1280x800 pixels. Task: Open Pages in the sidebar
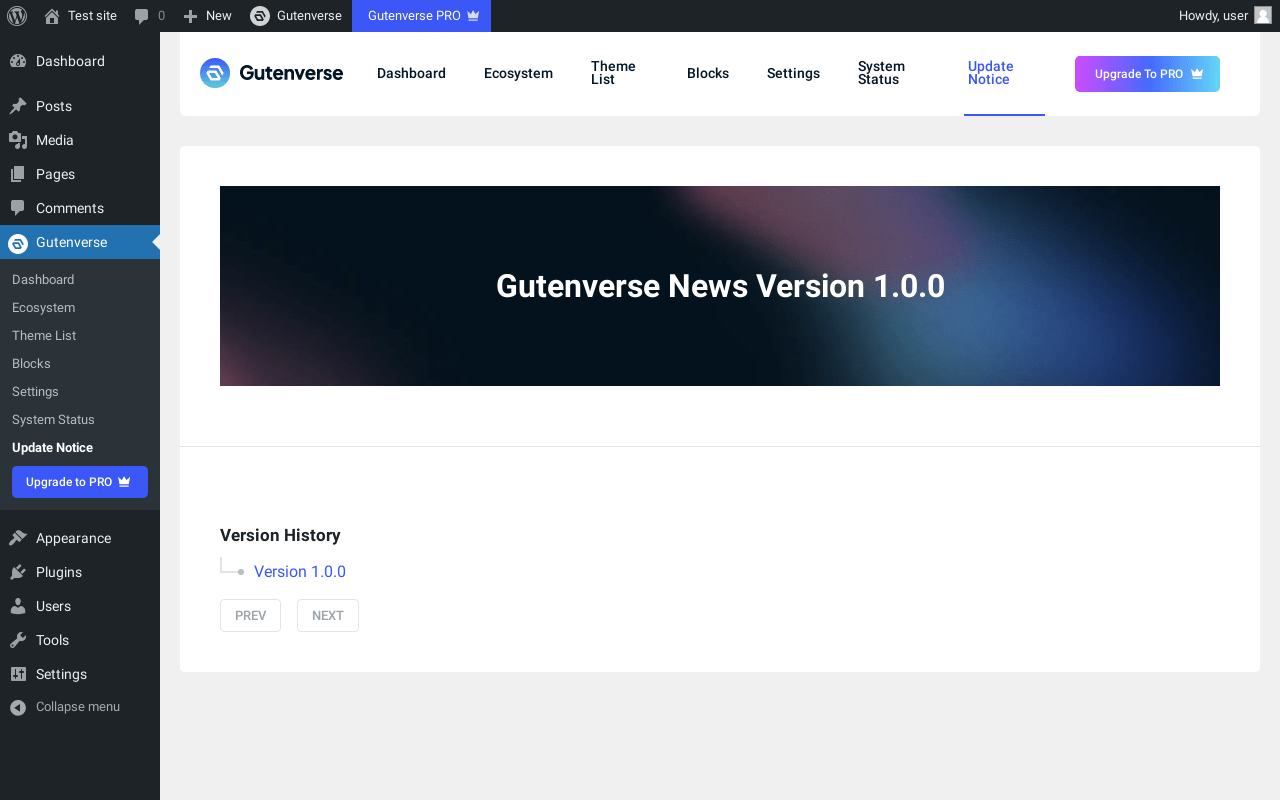(80, 174)
